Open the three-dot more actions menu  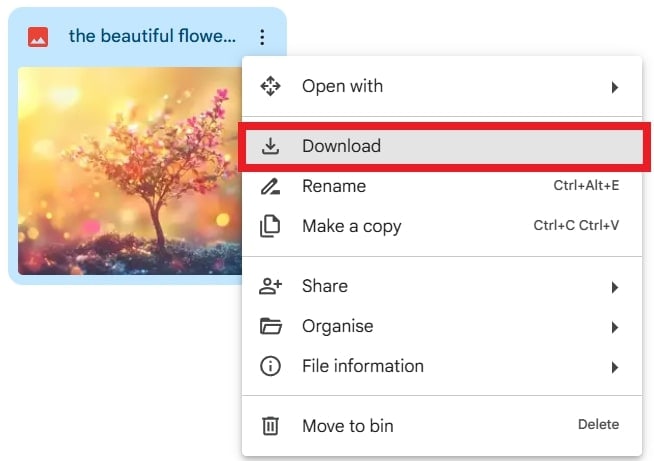[262, 38]
